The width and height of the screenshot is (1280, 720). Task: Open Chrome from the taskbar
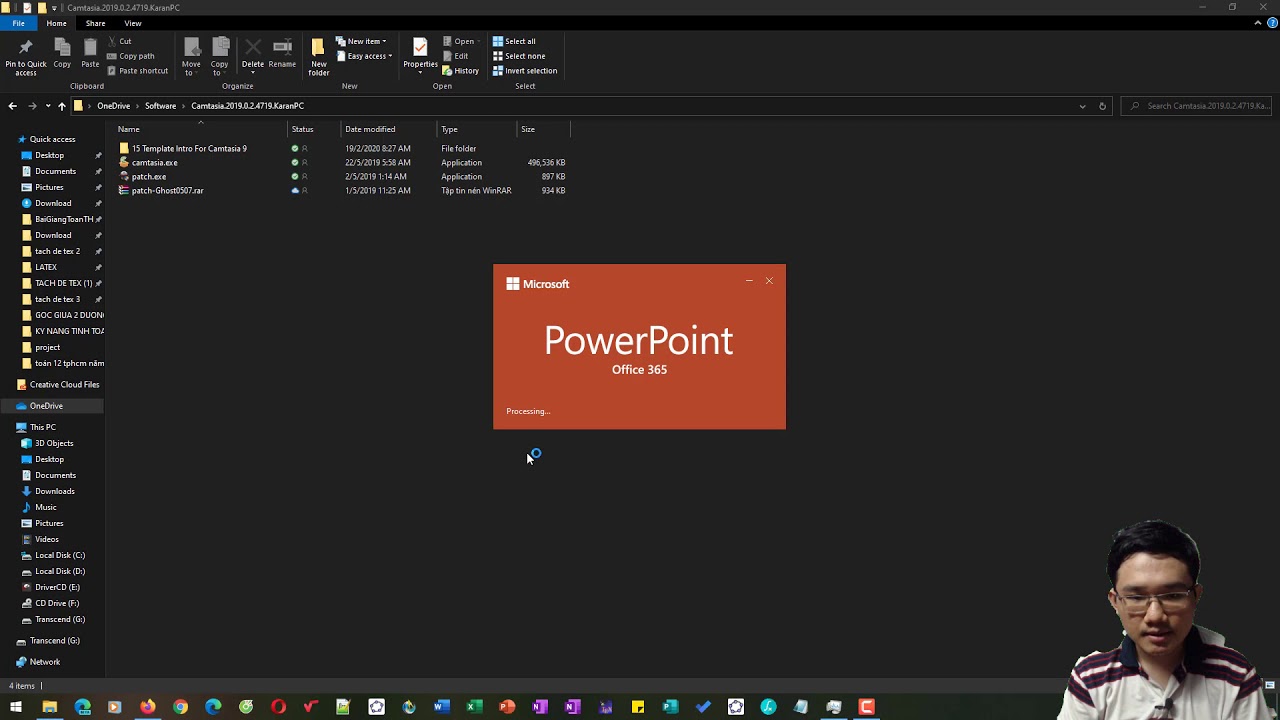(180, 707)
